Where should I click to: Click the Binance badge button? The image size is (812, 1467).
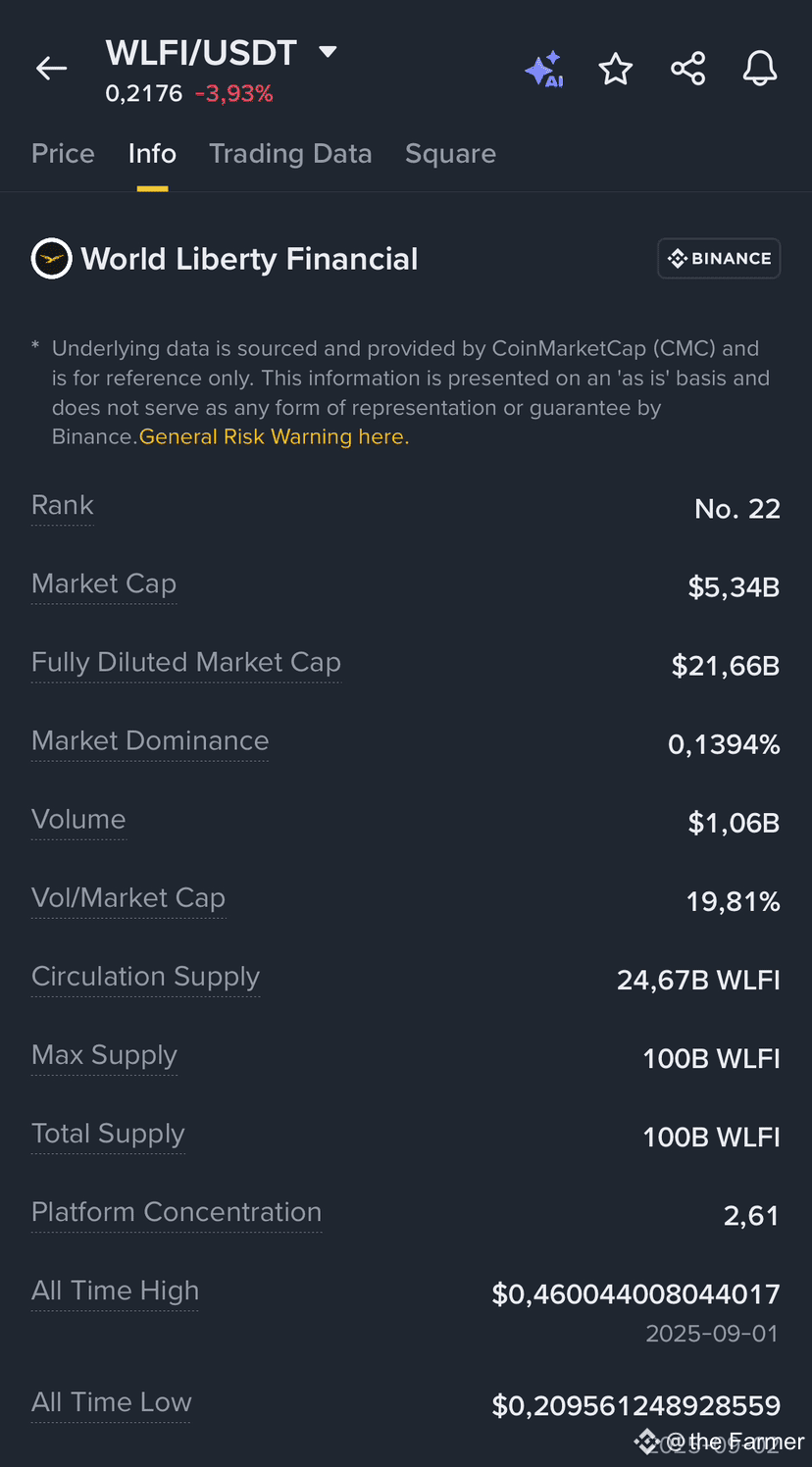pyautogui.click(x=719, y=259)
